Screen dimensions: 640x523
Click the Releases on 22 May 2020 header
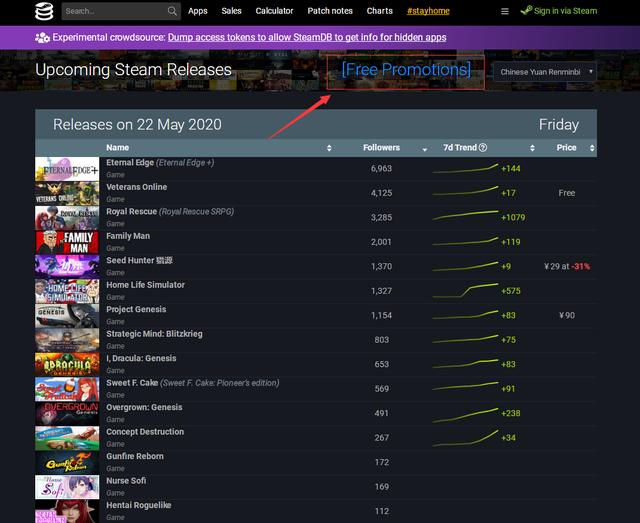tap(138, 125)
